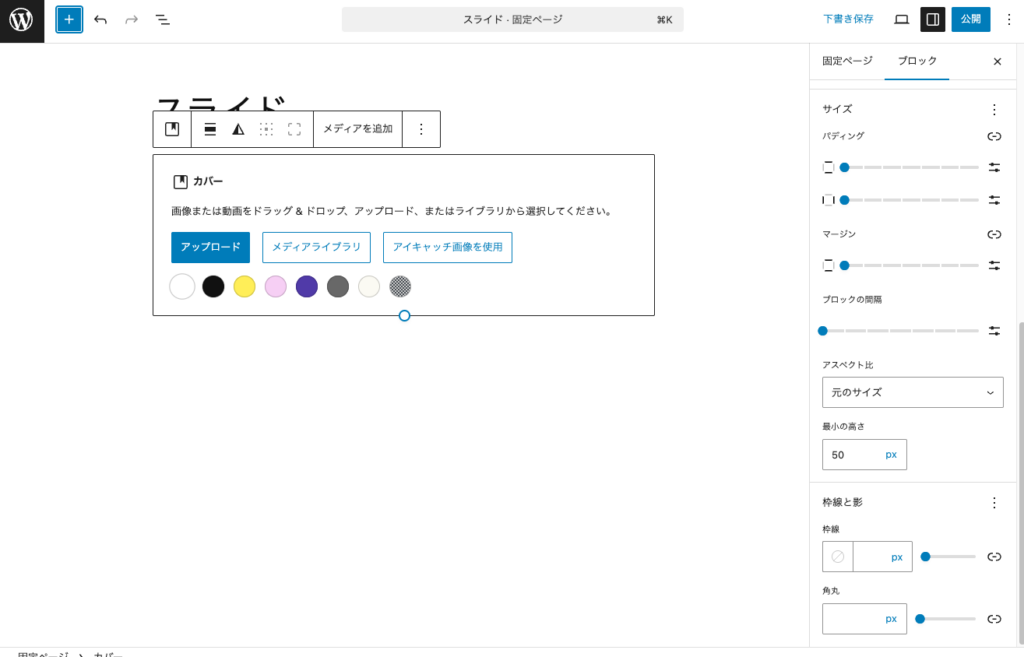Screen dimensions: 1024x657
Task: Switch to the ブロック tab
Action: point(917,61)
